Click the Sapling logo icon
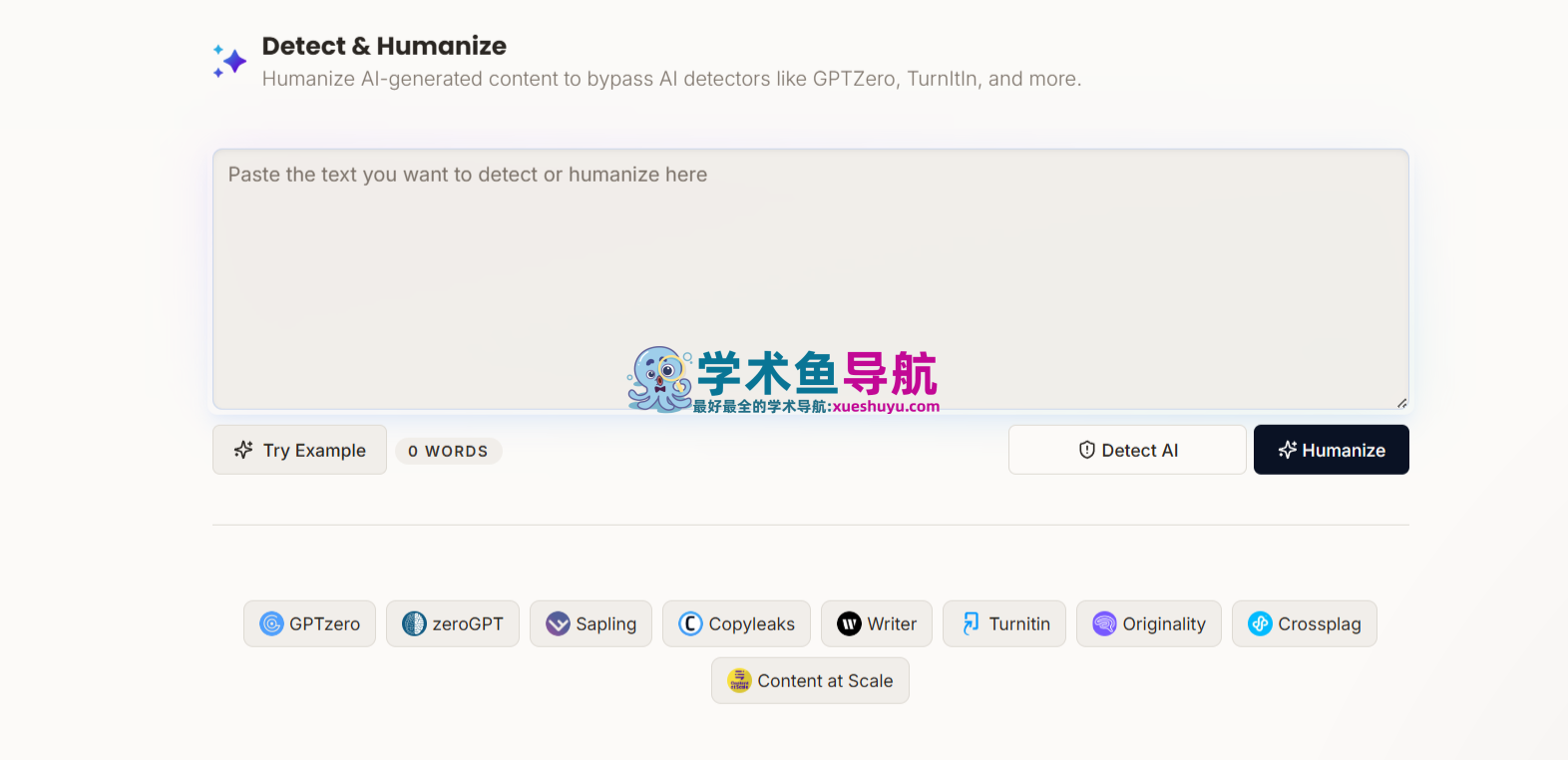 [558, 624]
